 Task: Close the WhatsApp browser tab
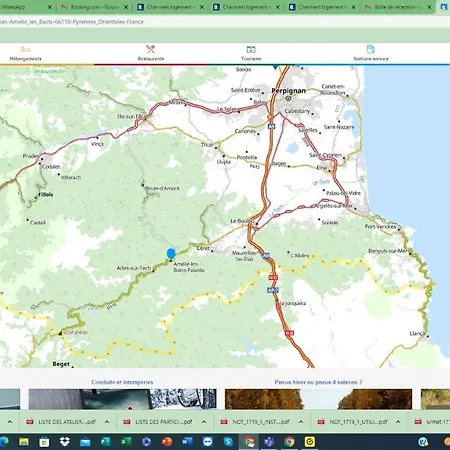[x=50, y=7]
